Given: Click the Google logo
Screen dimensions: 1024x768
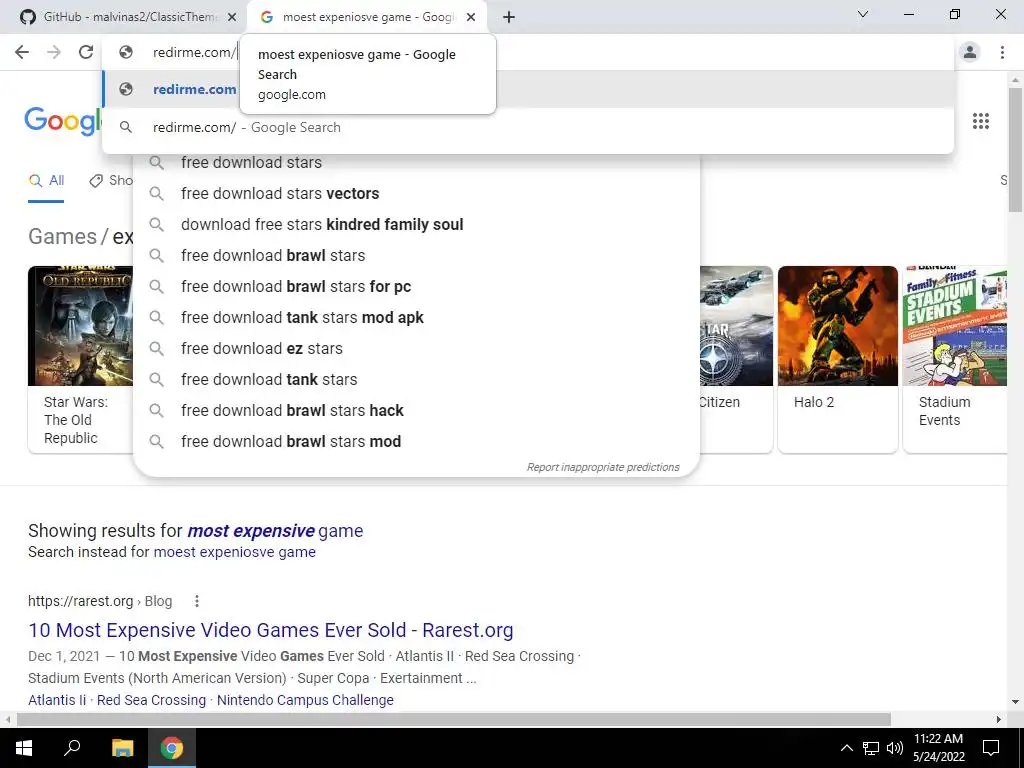Looking at the screenshot, I should 63,121.
